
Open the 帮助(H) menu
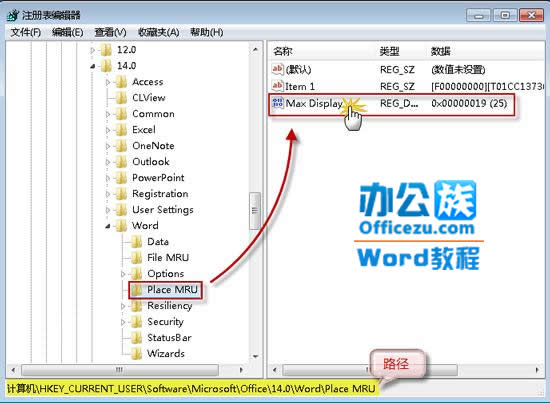[x=206, y=32]
